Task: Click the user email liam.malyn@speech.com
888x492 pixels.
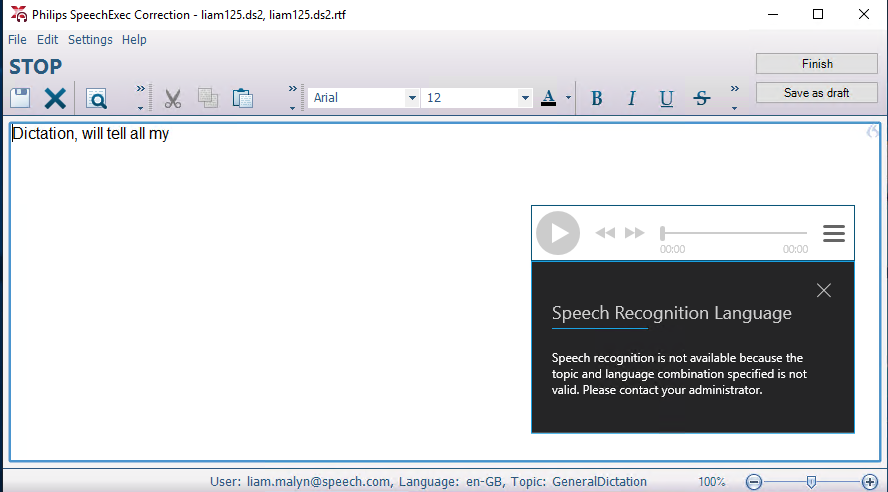Action: click(x=318, y=482)
